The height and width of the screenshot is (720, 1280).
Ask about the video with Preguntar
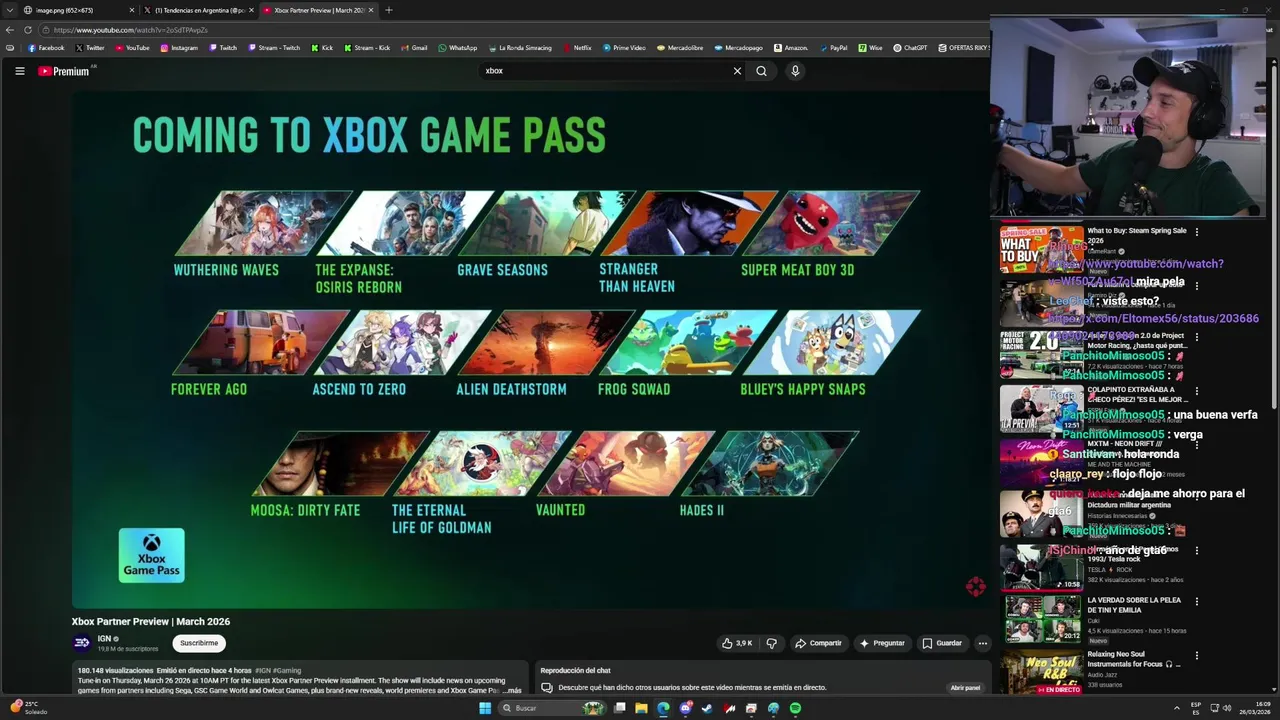point(881,643)
